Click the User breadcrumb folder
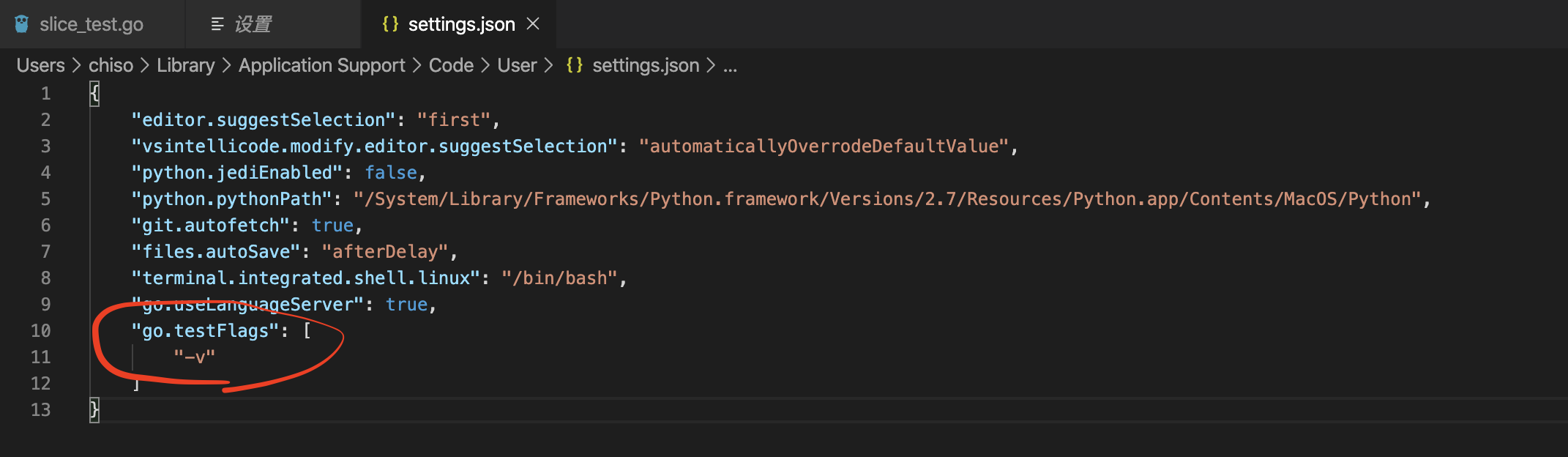Screen dimensions: 1568x457 (x=517, y=65)
